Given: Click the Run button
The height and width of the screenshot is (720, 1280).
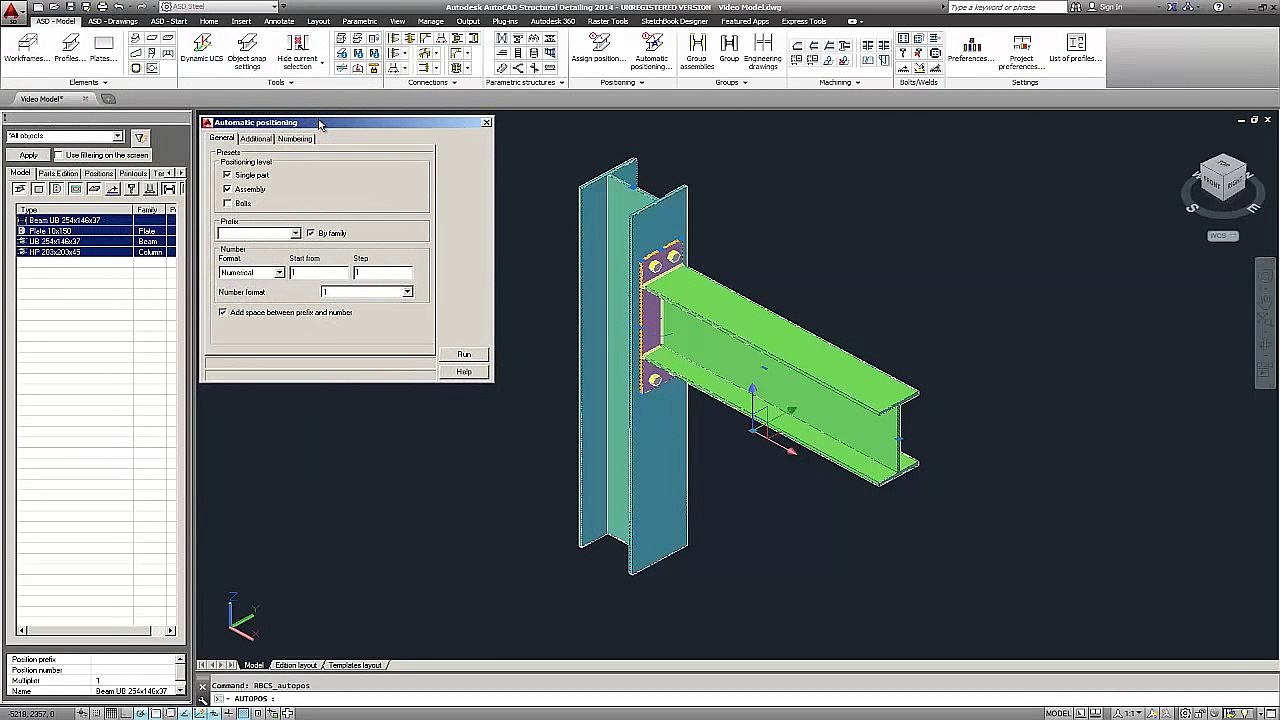Looking at the screenshot, I should coord(464,354).
